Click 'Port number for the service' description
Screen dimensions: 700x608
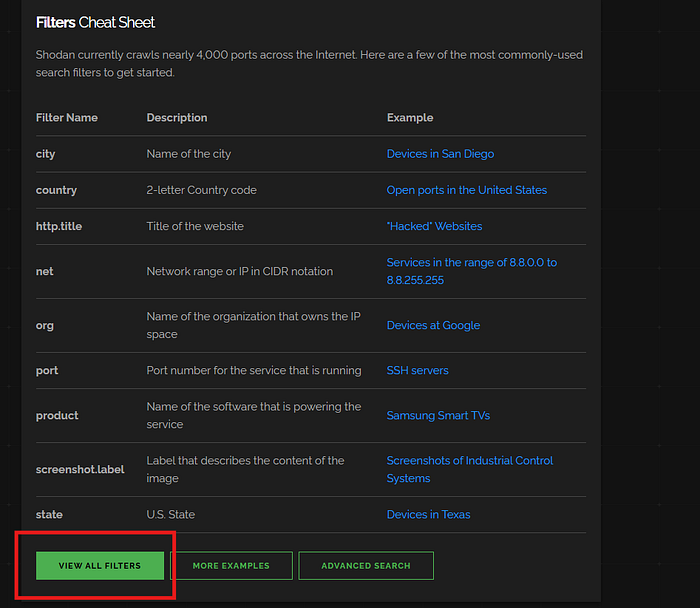click(x=254, y=371)
